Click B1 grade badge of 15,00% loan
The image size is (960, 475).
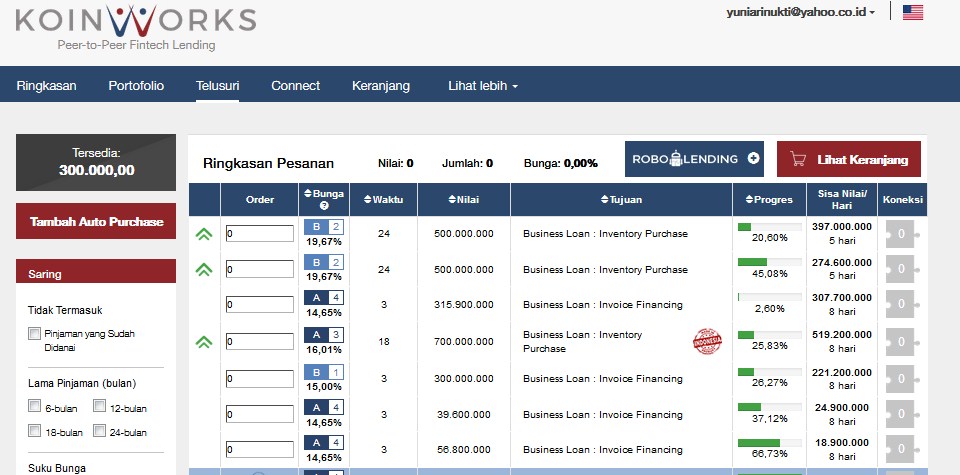pyautogui.click(x=324, y=372)
